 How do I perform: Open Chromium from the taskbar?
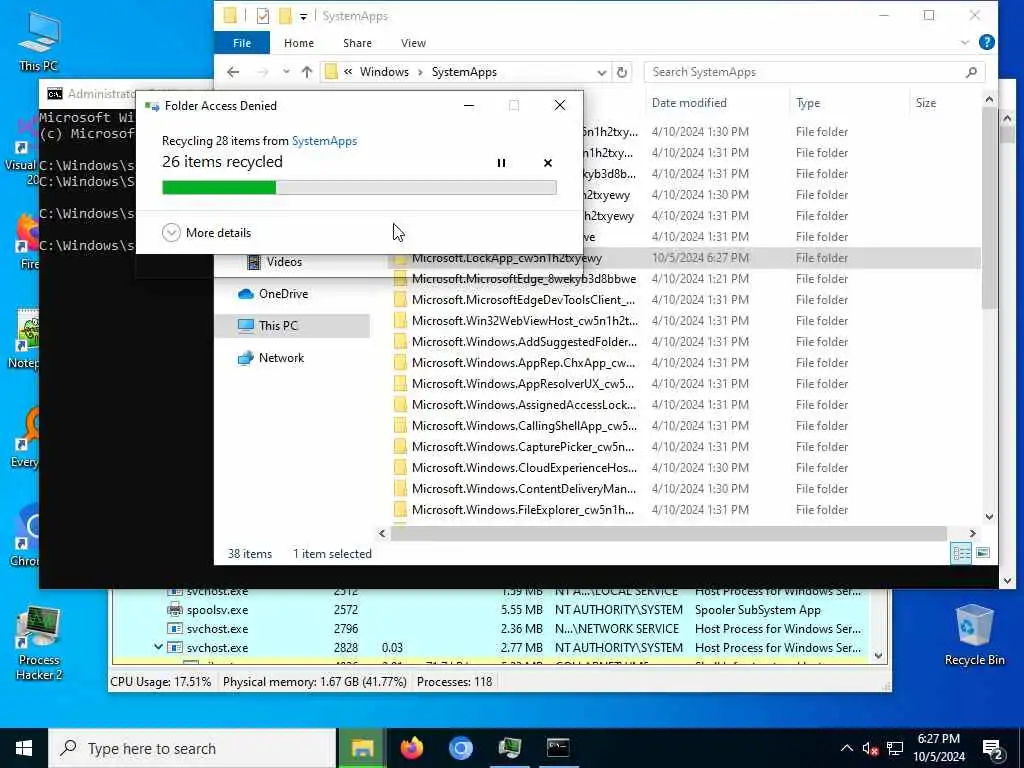tap(460, 748)
